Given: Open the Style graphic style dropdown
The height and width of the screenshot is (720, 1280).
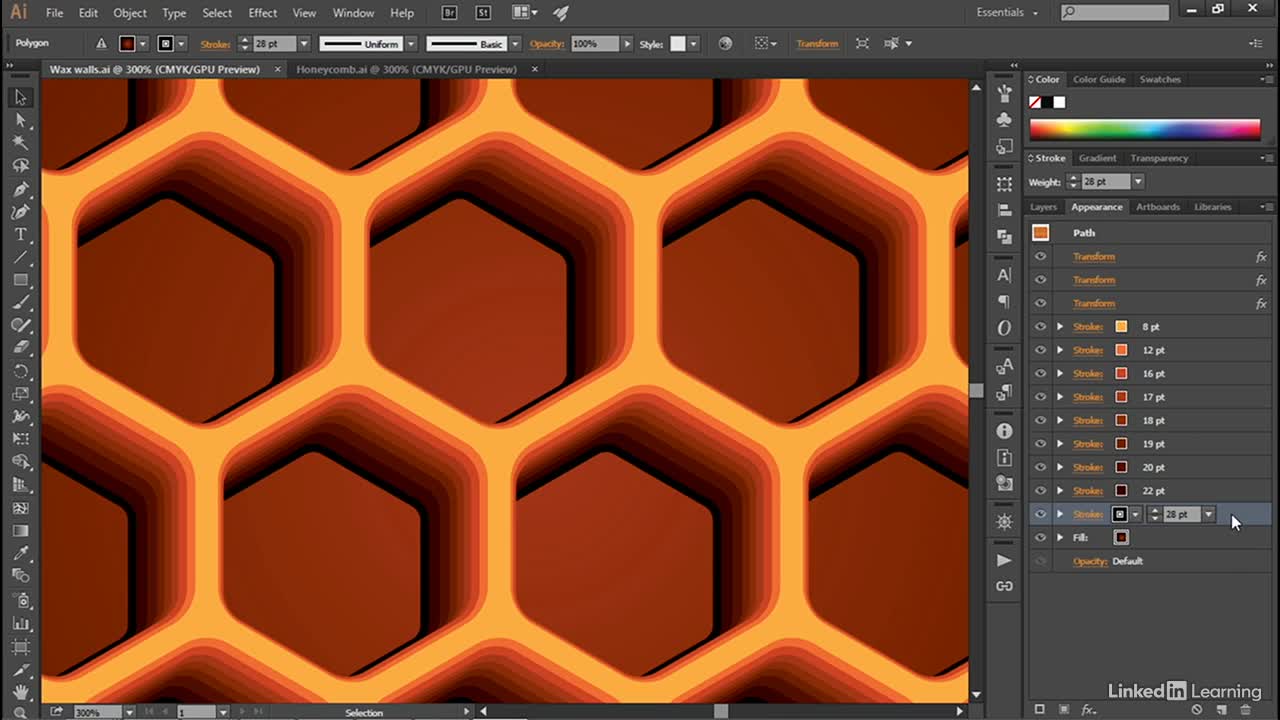Looking at the screenshot, I should point(693,44).
